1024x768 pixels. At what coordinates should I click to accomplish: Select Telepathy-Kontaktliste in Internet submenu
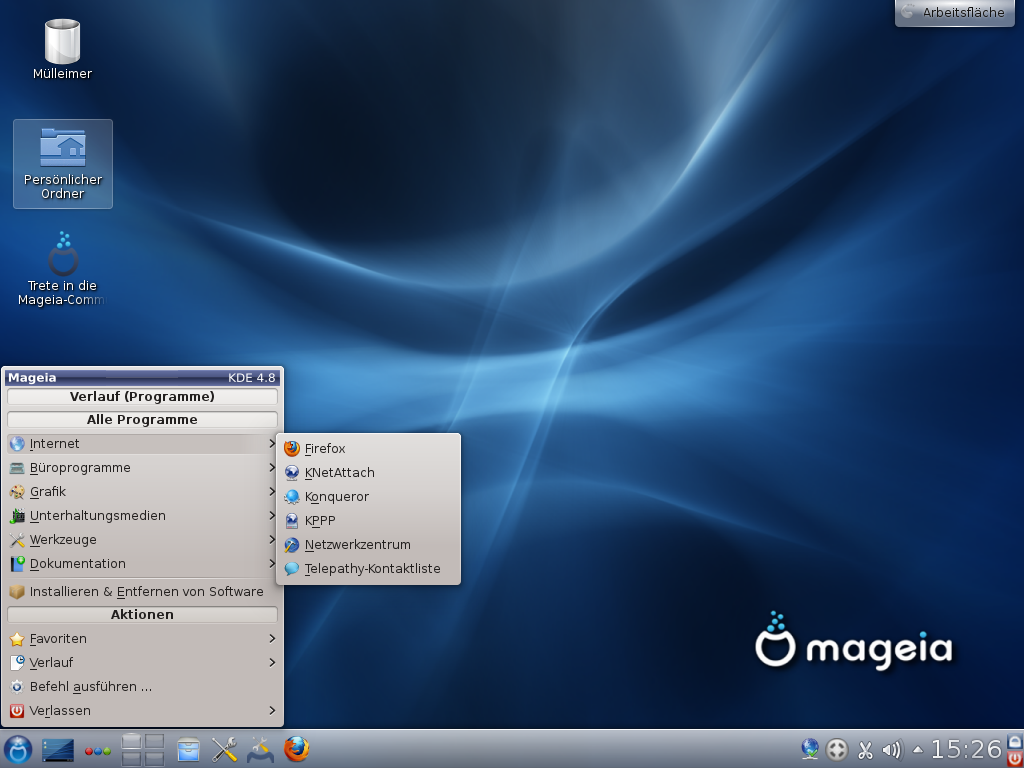point(368,569)
